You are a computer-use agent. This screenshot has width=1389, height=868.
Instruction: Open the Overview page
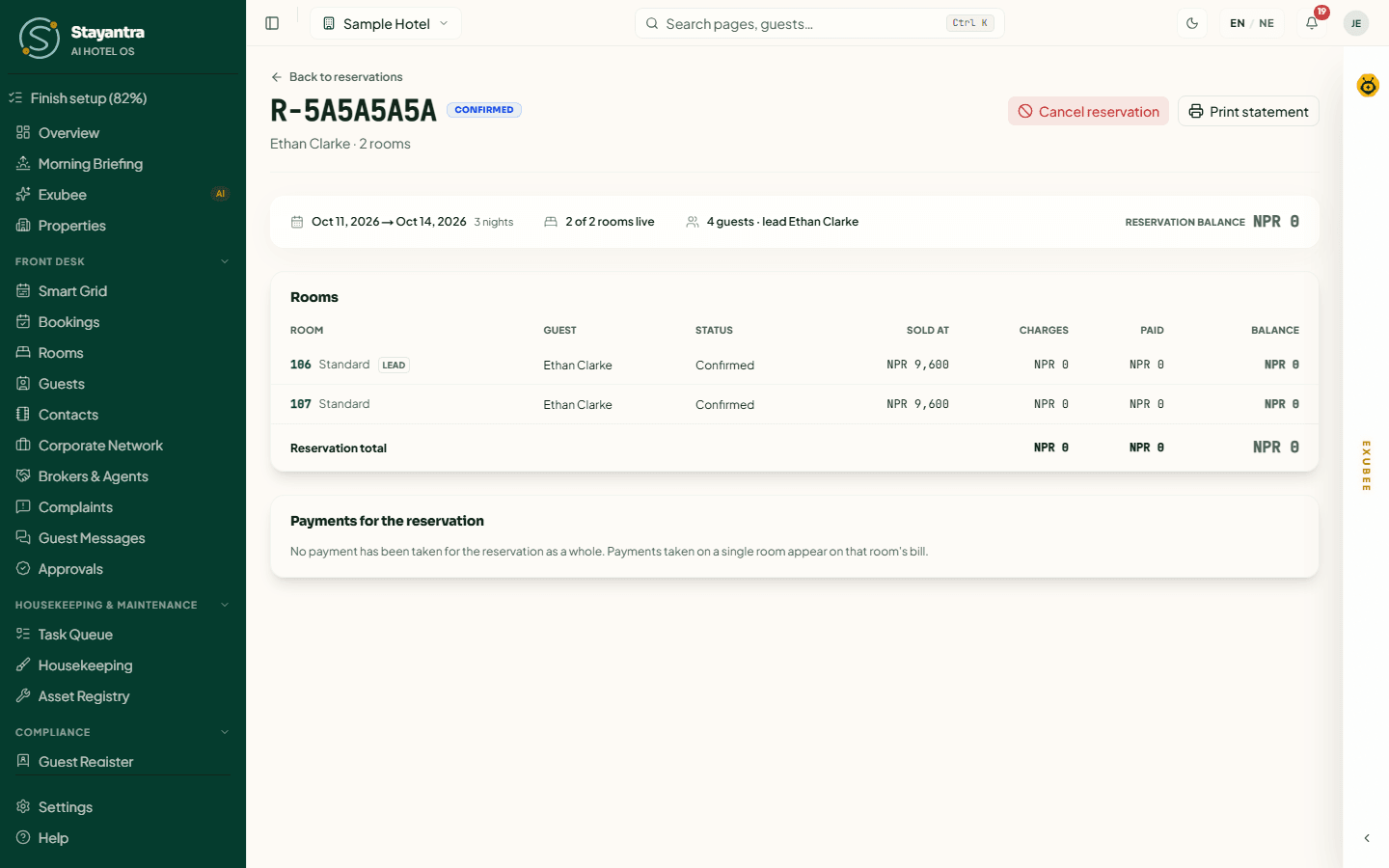pos(123,133)
